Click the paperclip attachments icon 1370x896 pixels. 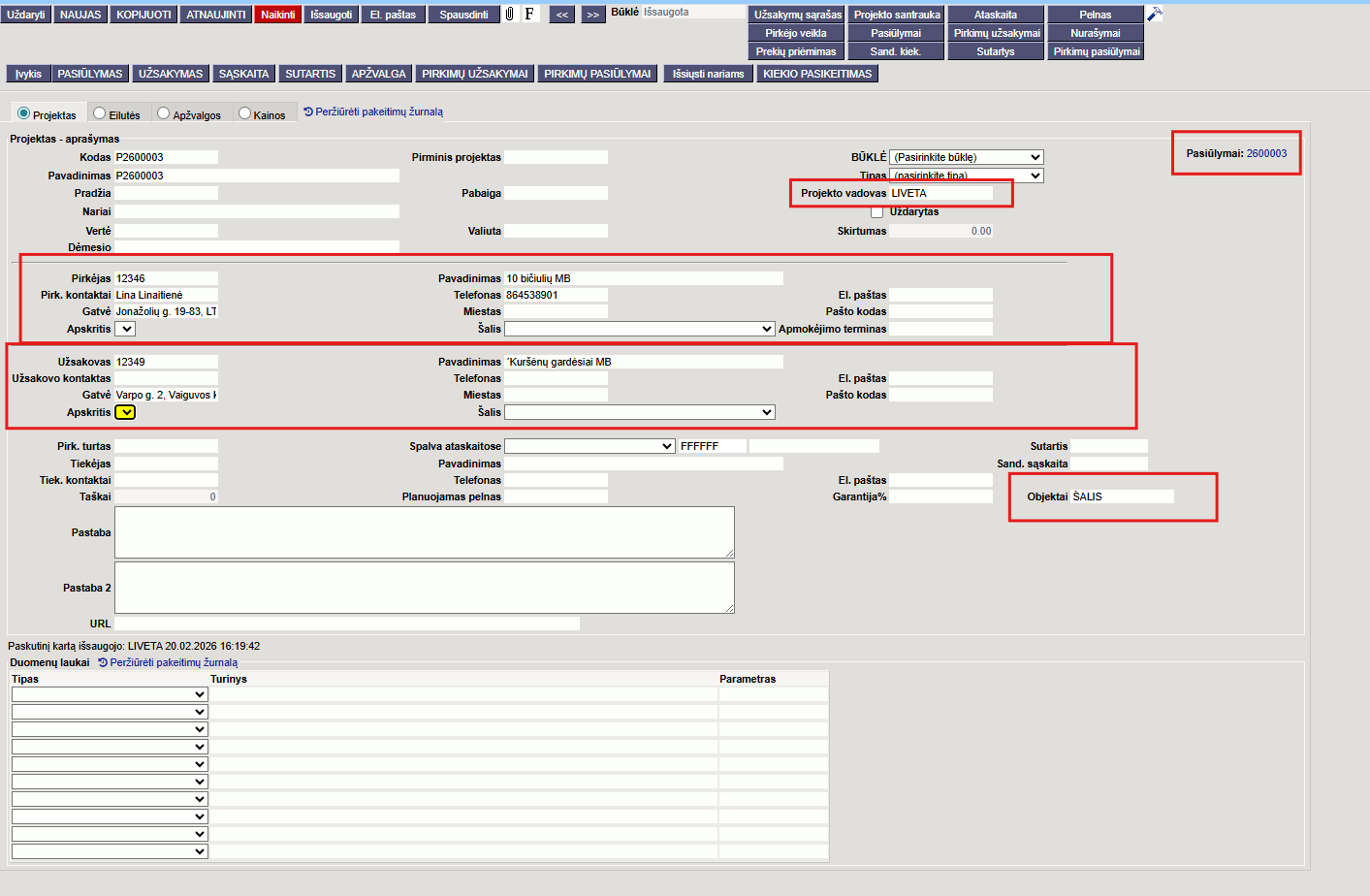click(x=510, y=15)
